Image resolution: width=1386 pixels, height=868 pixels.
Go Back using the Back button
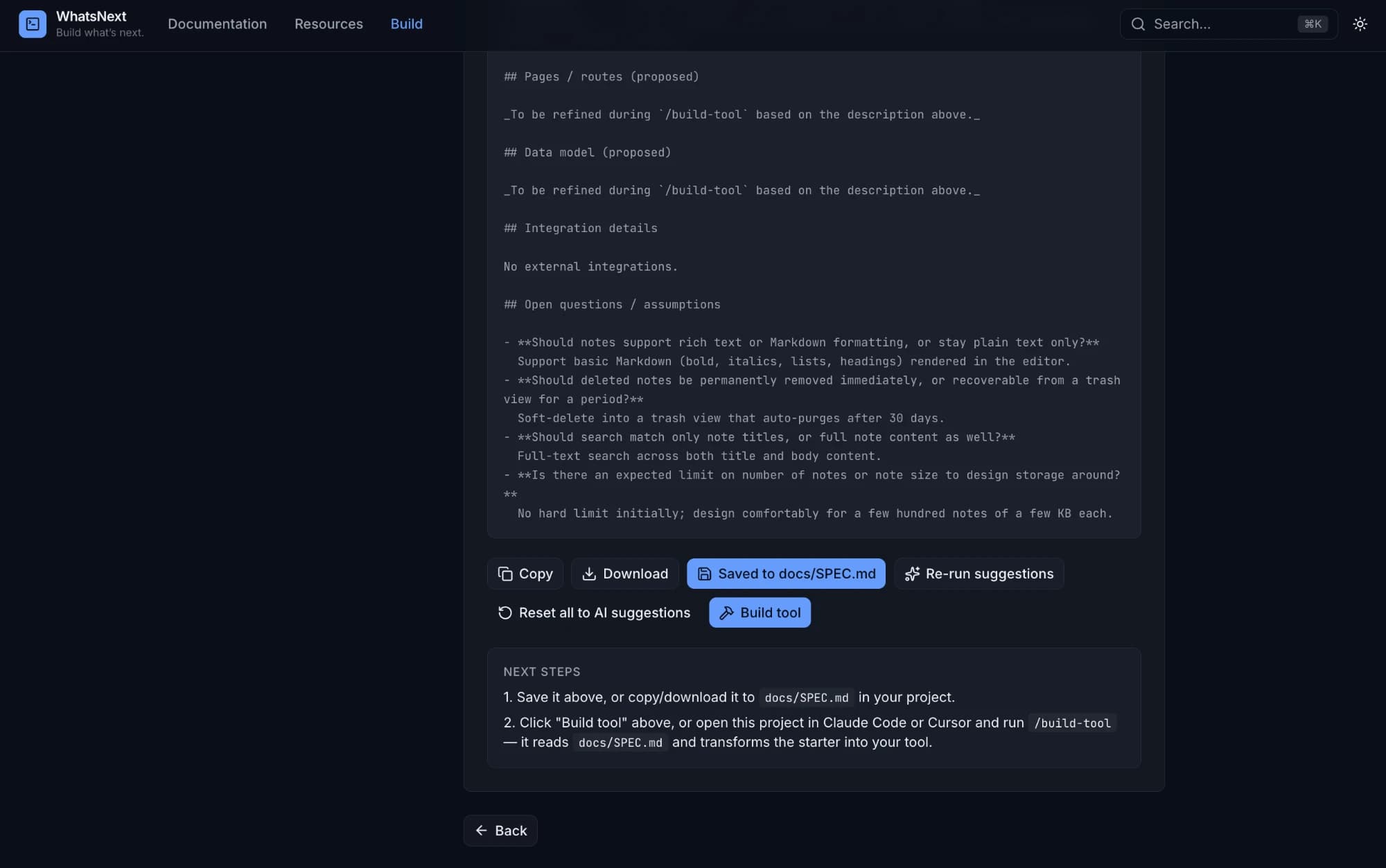point(500,831)
